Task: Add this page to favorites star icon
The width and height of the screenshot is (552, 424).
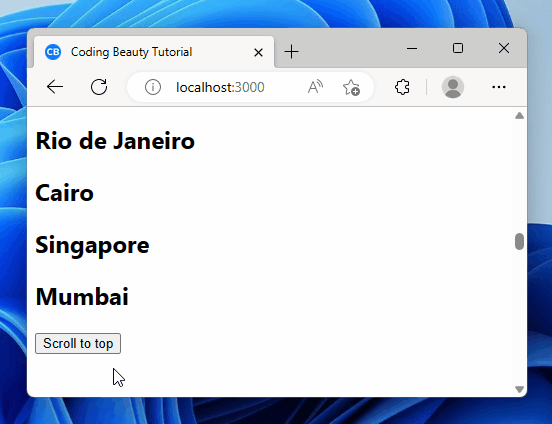Action: pyautogui.click(x=351, y=87)
